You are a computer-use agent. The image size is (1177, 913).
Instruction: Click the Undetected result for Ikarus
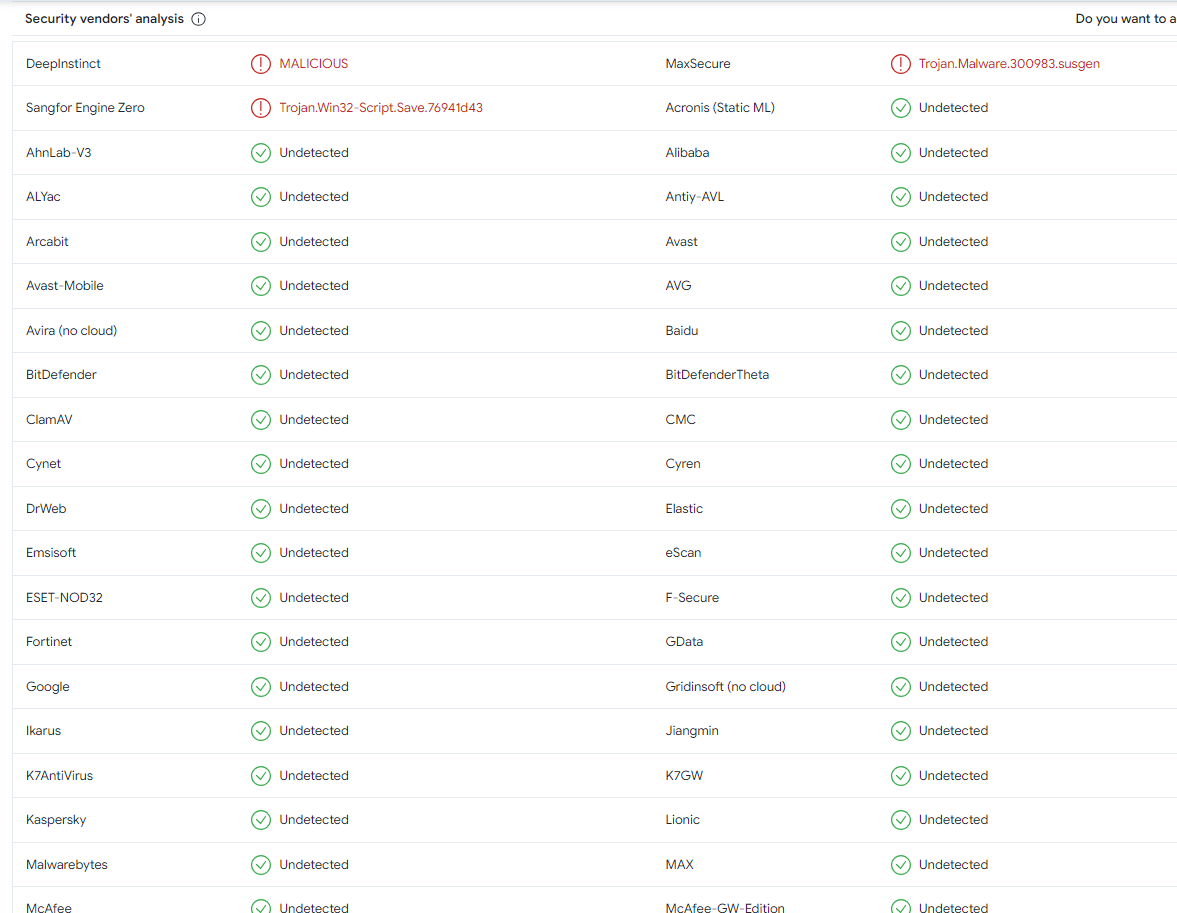tap(314, 731)
